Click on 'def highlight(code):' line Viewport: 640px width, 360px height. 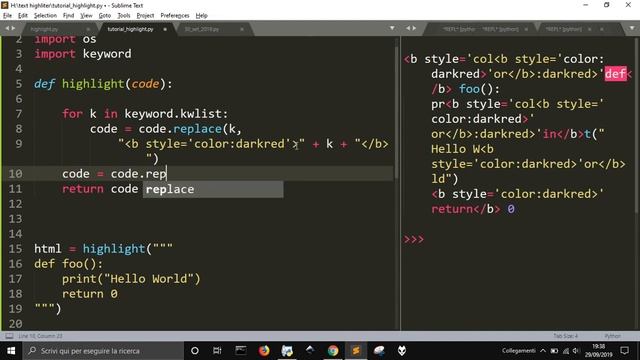coord(103,84)
